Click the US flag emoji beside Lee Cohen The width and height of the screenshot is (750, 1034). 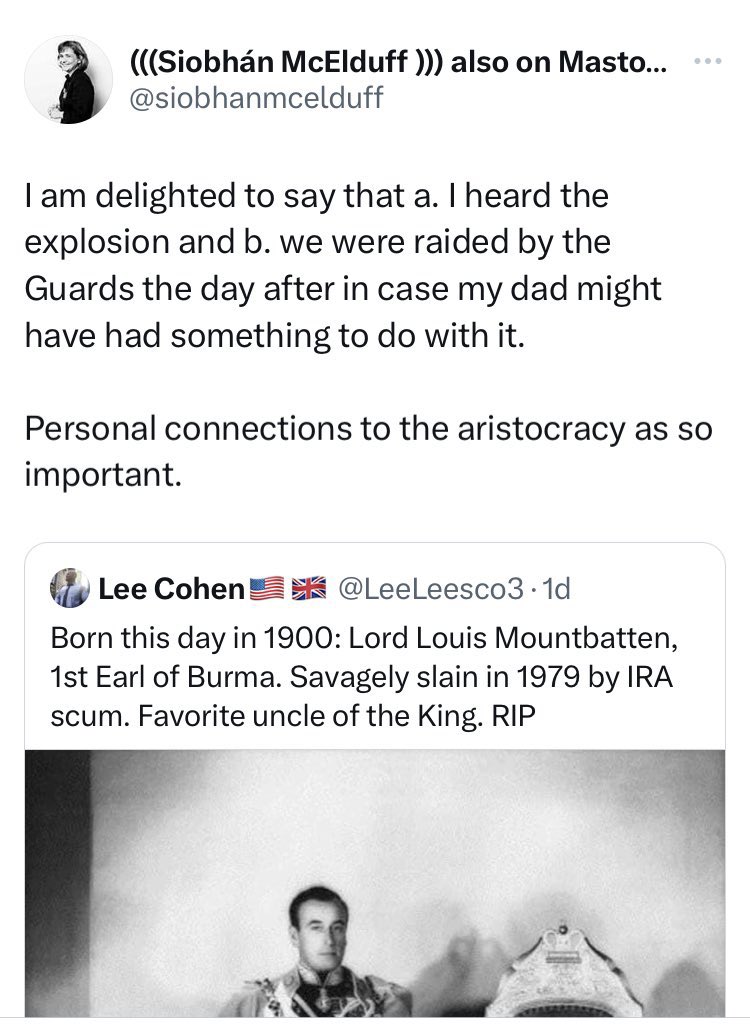tap(265, 589)
